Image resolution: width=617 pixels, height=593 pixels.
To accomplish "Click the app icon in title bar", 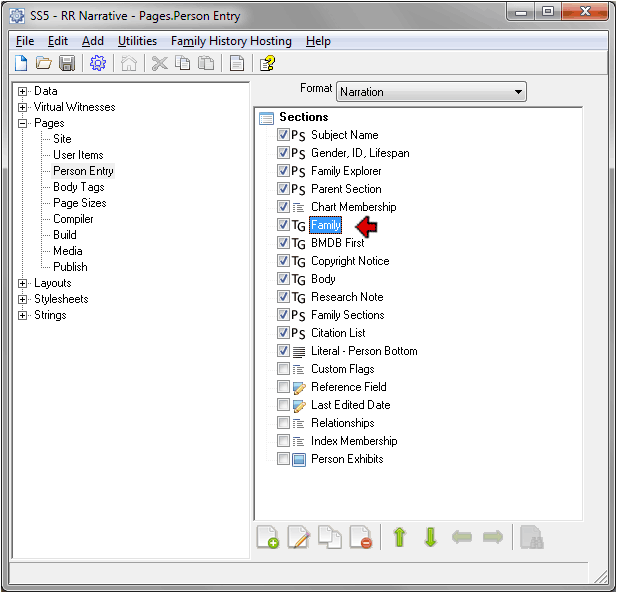I will (x=17, y=16).
